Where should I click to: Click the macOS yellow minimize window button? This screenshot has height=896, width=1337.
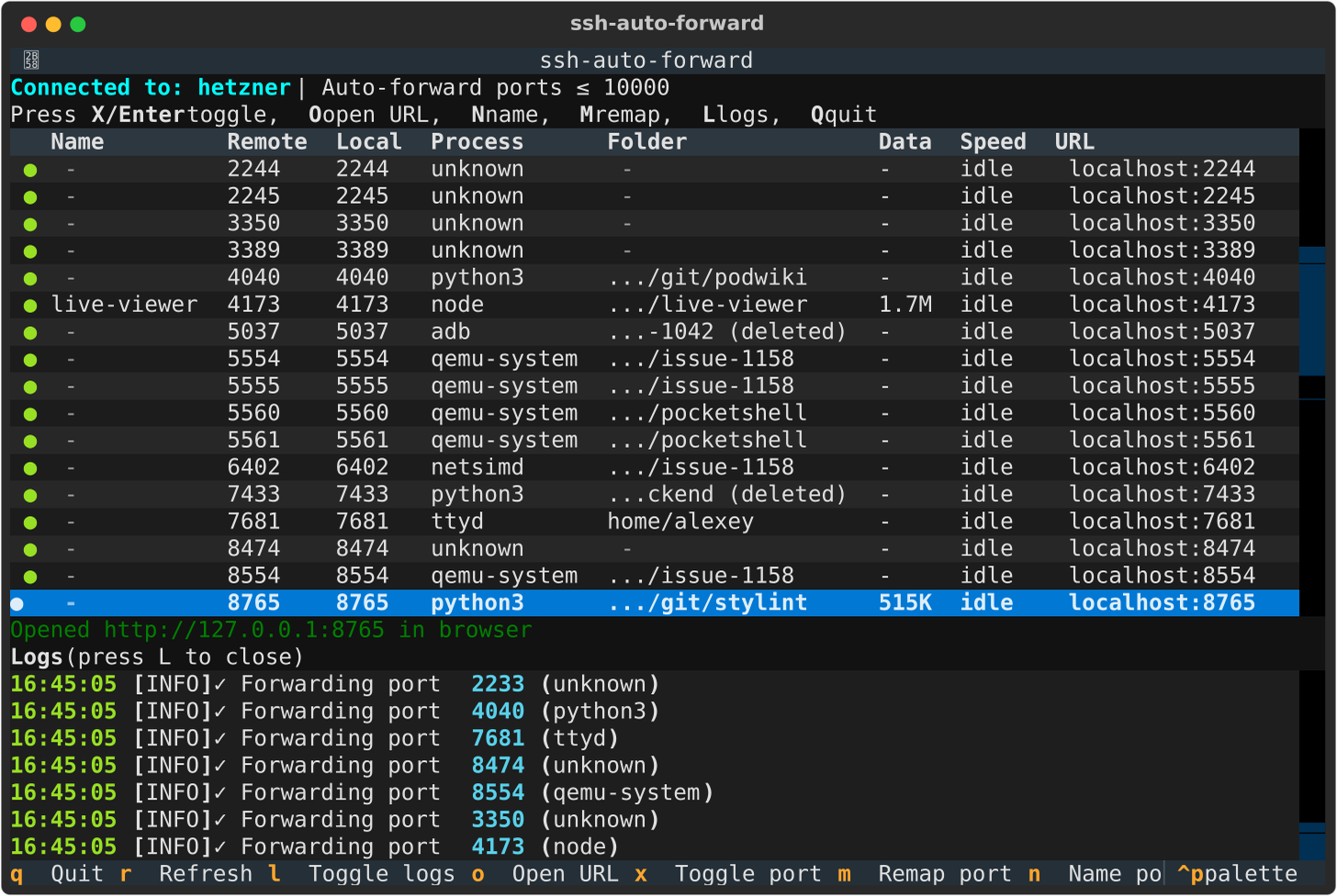(x=53, y=25)
